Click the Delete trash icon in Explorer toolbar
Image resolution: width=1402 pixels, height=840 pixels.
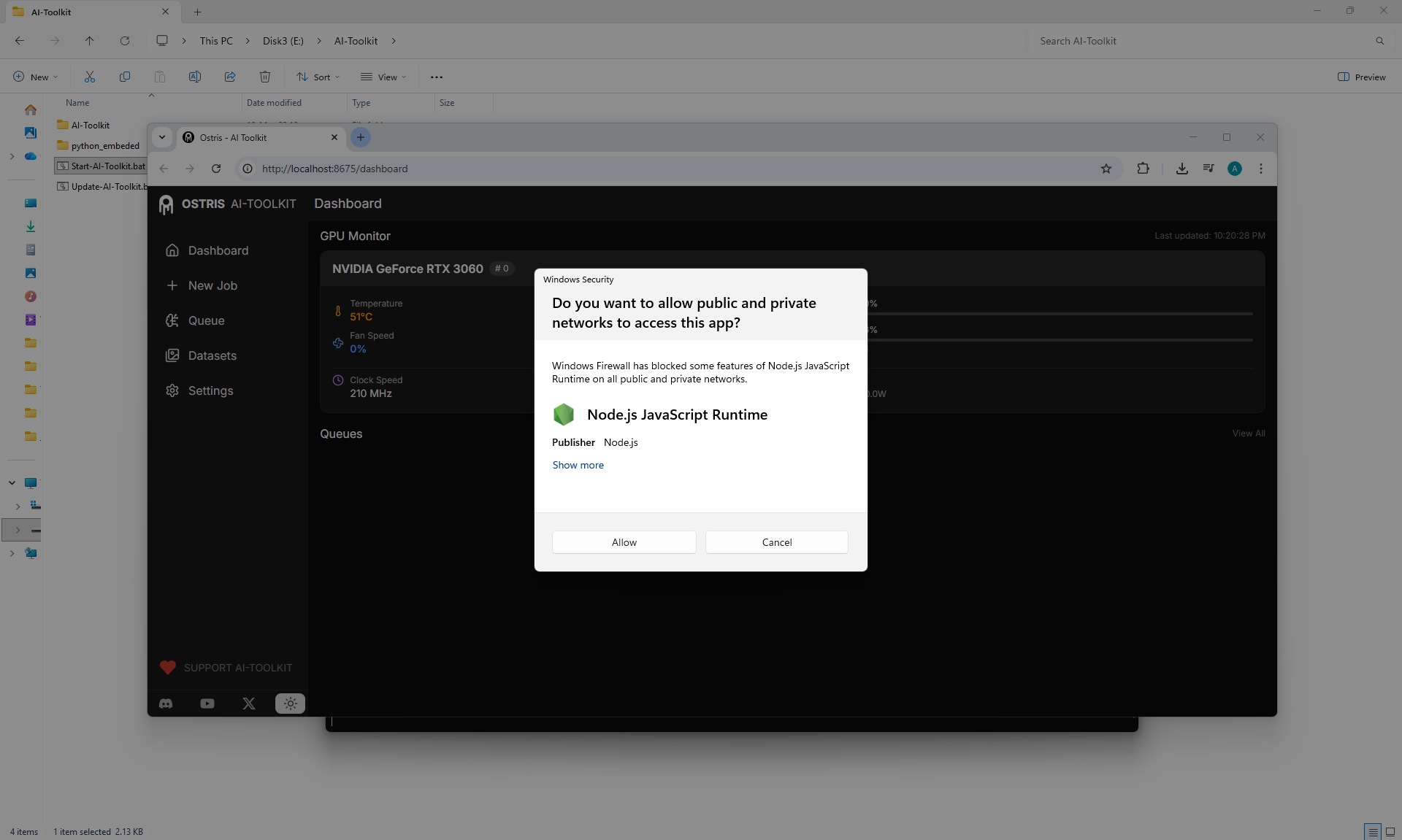tap(265, 77)
